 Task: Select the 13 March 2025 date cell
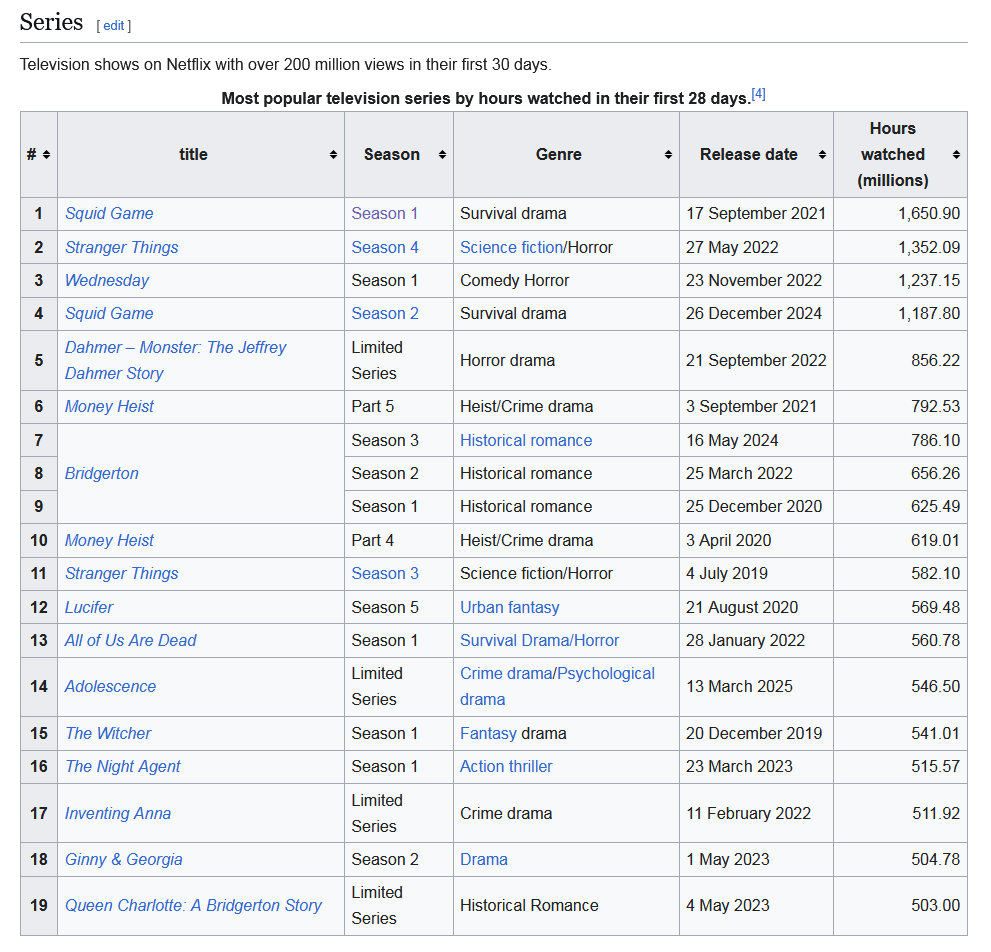pos(756,687)
